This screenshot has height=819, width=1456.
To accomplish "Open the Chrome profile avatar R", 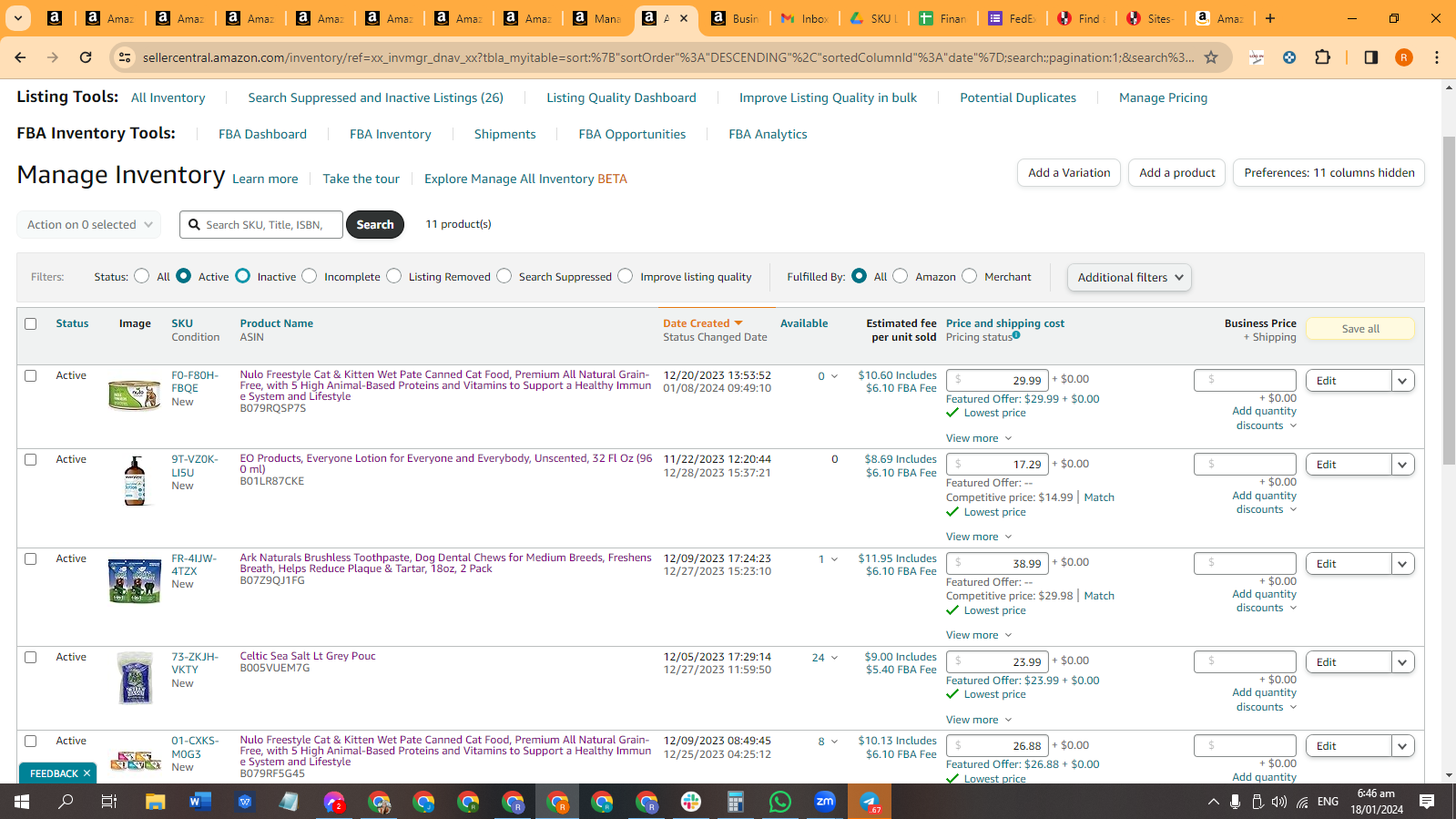I will [x=1404, y=57].
